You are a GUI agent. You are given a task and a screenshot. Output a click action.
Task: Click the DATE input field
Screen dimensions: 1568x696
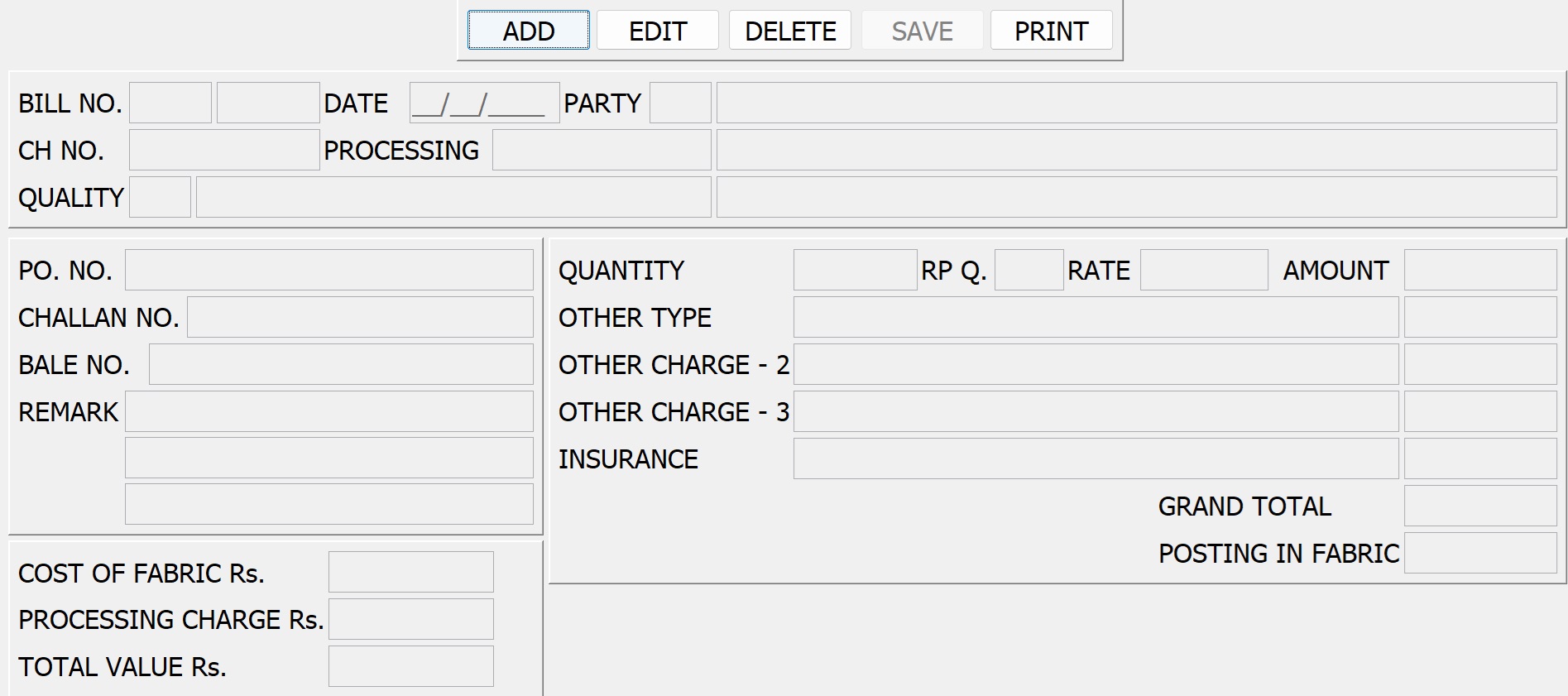pos(484,103)
